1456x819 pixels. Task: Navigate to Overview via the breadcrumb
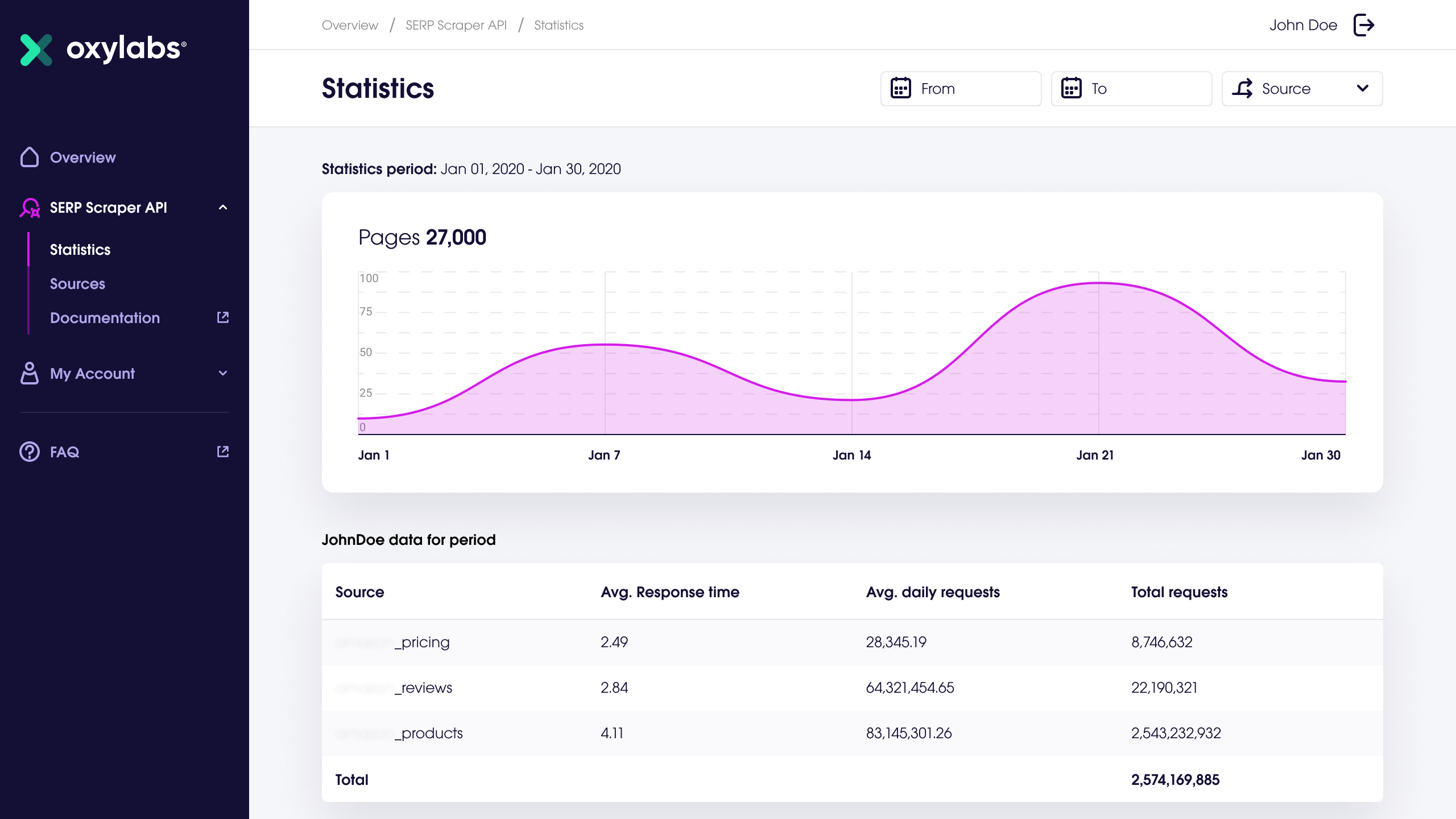350,25
